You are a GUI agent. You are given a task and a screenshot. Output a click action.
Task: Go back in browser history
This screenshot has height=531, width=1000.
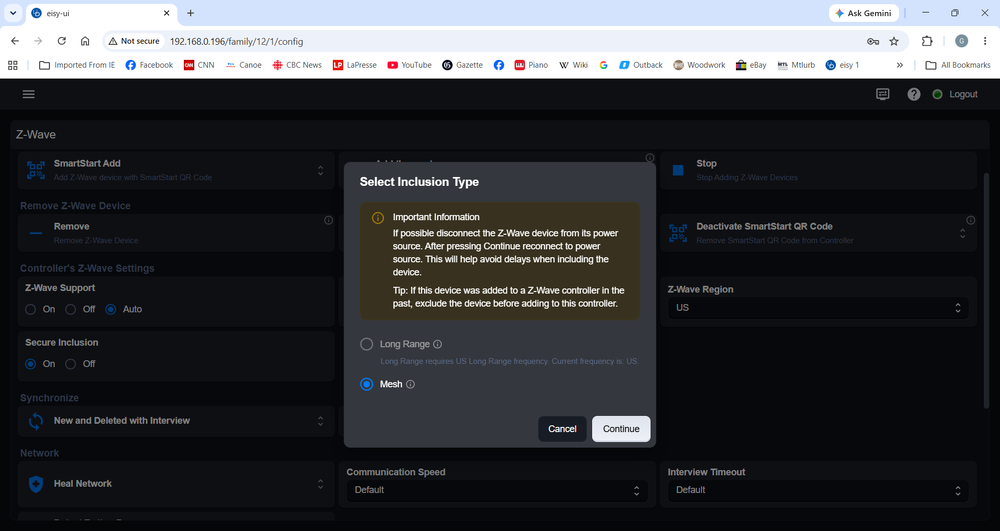point(15,41)
